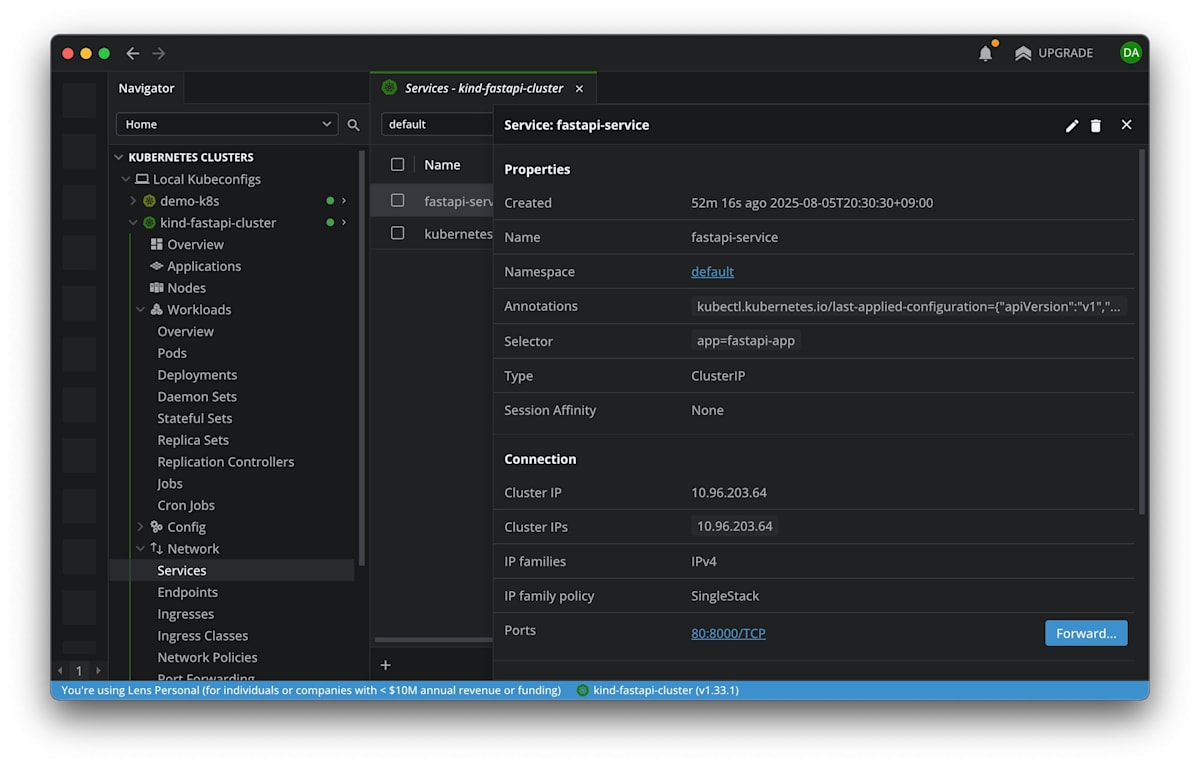Check the kubernetes row checkbox
The width and height of the screenshot is (1200, 767).
point(398,233)
